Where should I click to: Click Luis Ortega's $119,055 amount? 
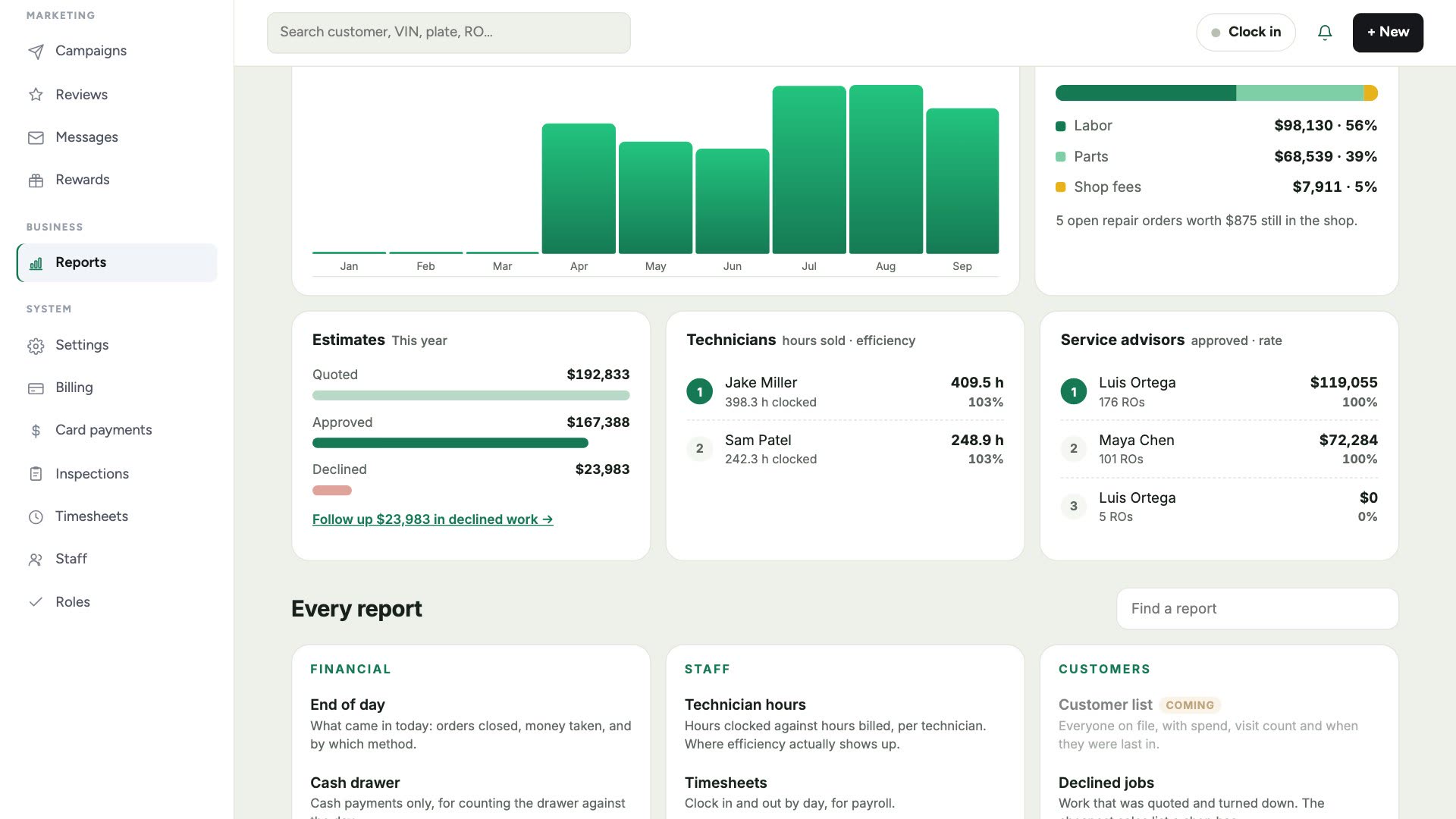[1343, 383]
